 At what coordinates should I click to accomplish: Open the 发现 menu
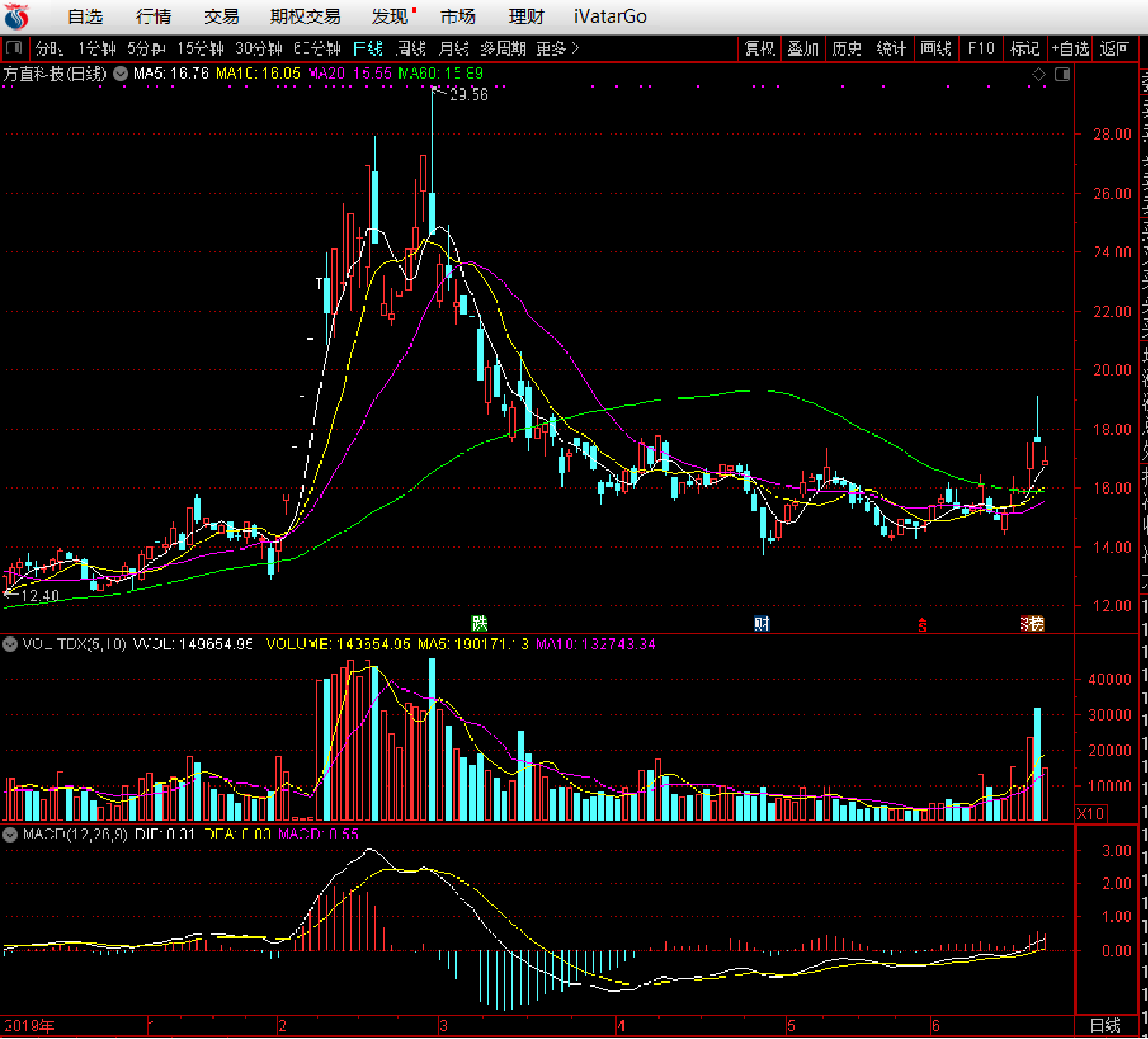pos(390,17)
